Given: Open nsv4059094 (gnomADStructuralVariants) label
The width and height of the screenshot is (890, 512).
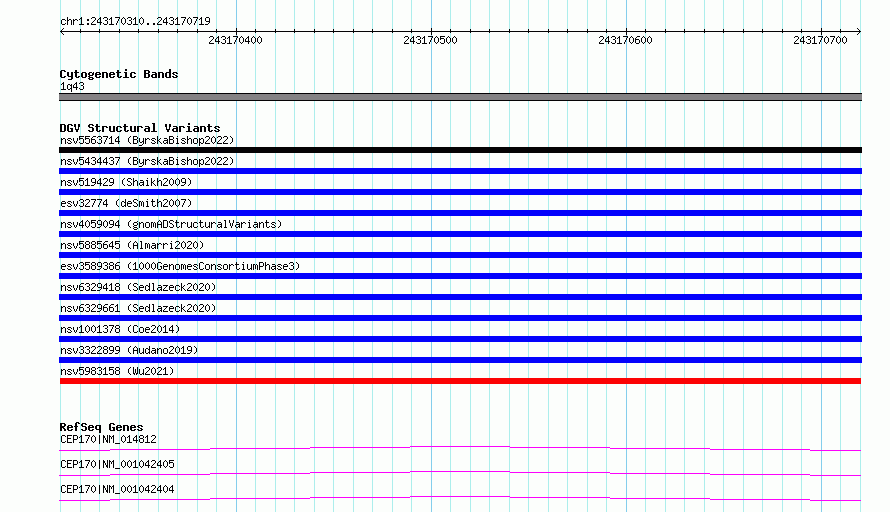Looking at the screenshot, I should (x=171, y=224).
